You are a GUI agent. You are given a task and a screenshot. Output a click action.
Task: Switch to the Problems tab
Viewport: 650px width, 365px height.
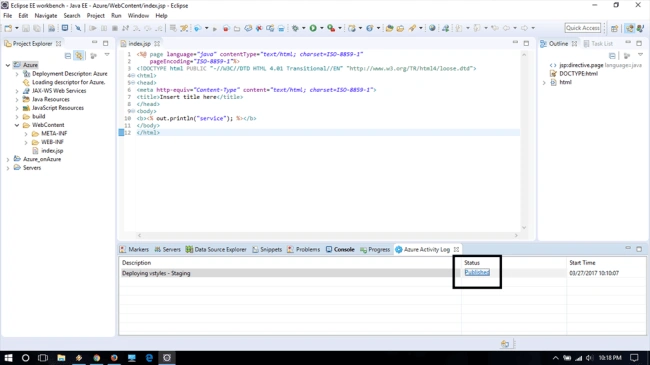[303, 249]
